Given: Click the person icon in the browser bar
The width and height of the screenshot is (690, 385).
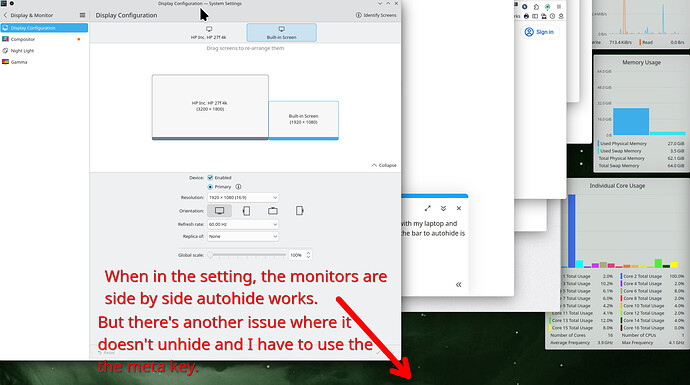Looking at the screenshot, I should (x=561, y=16).
